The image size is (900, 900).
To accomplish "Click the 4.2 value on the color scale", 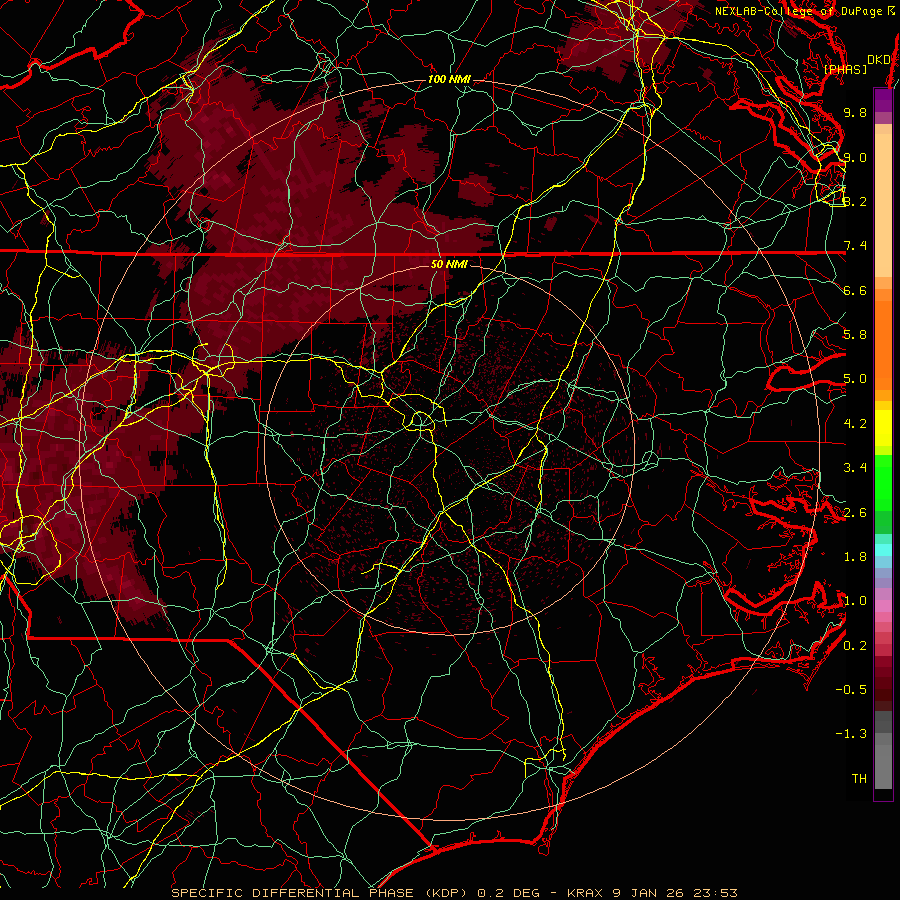I will (855, 424).
